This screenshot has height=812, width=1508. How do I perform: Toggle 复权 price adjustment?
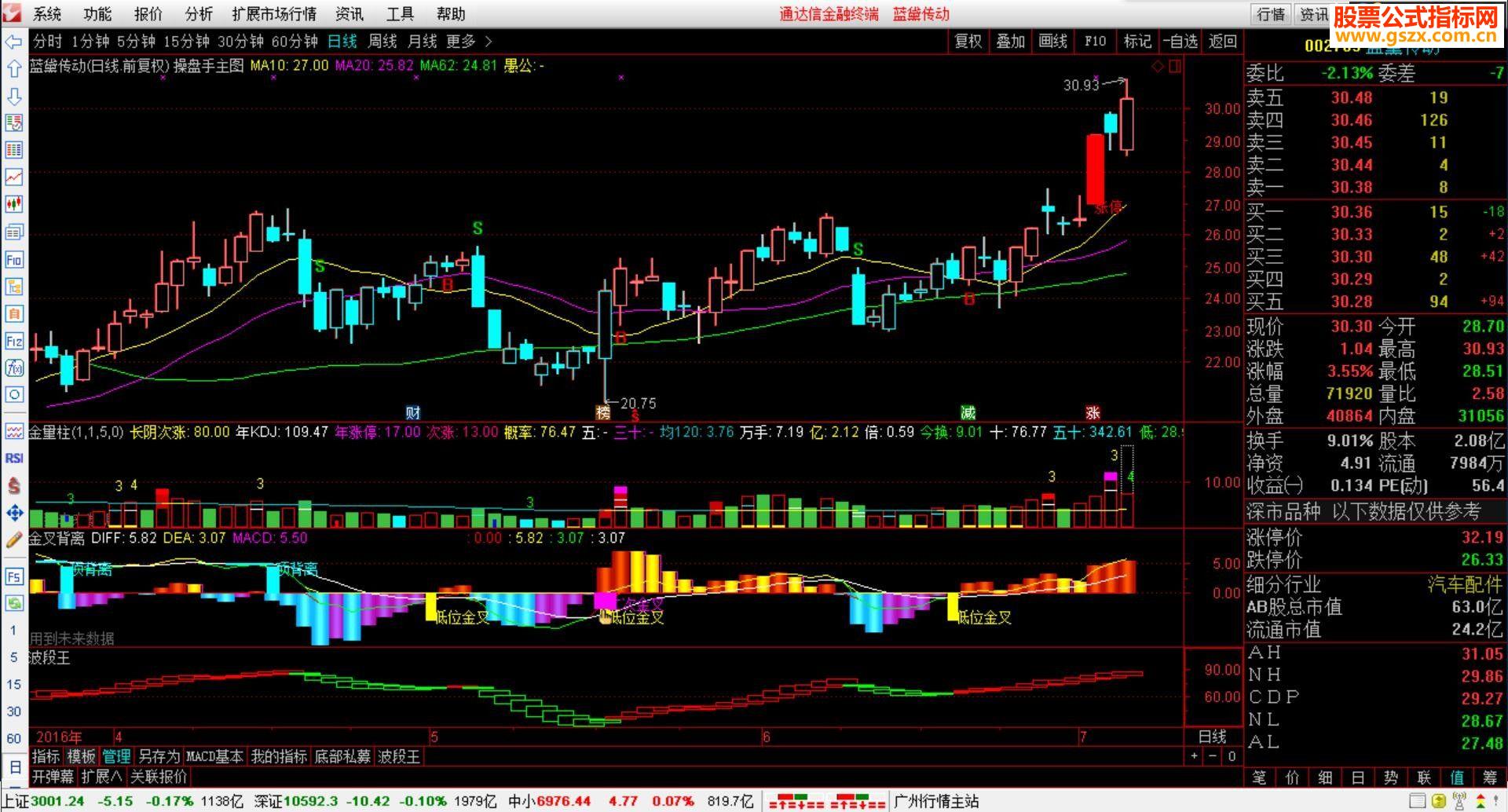point(968,42)
